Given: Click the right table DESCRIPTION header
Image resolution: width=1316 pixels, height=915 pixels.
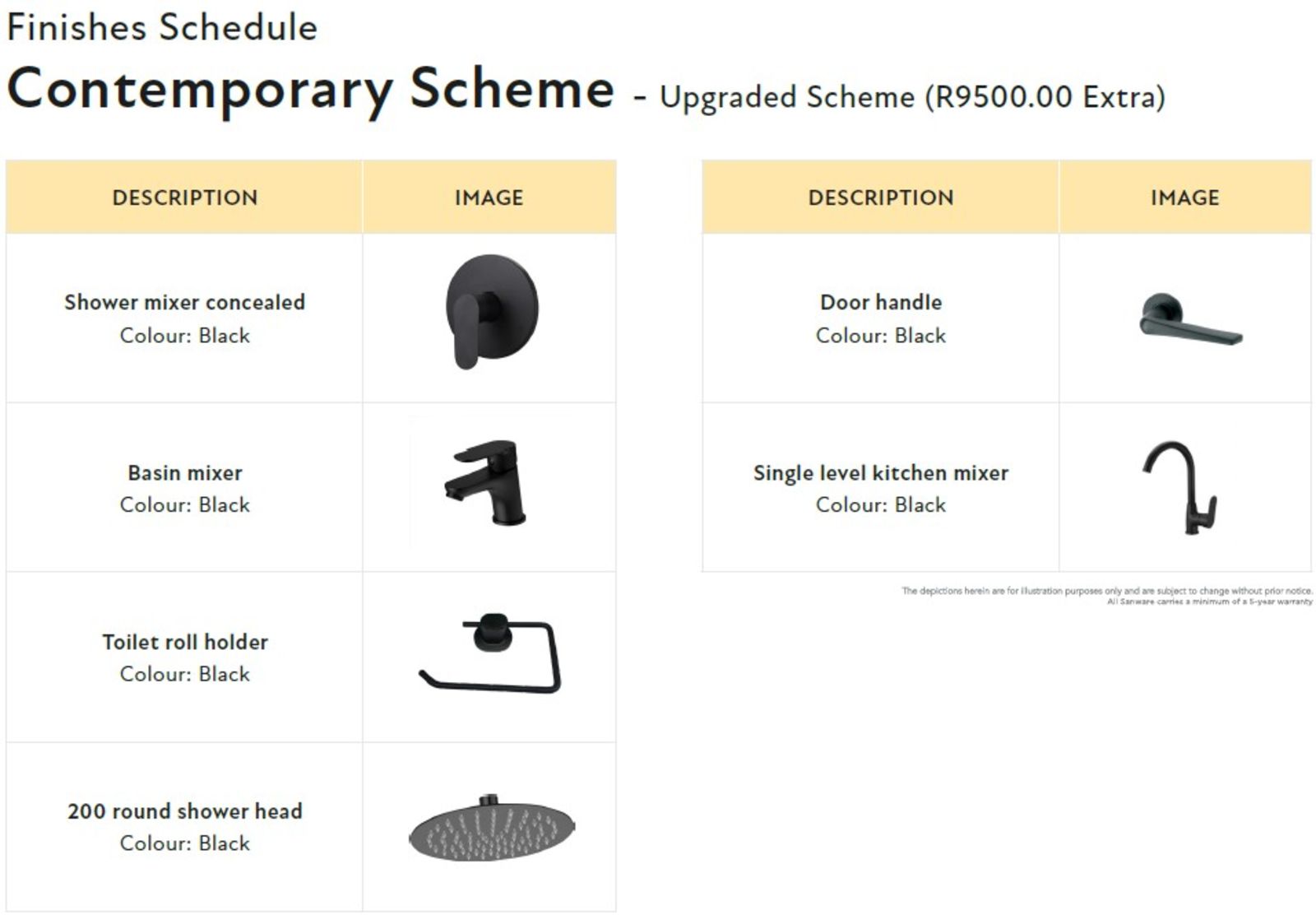Looking at the screenshot, I should [881, 197].
